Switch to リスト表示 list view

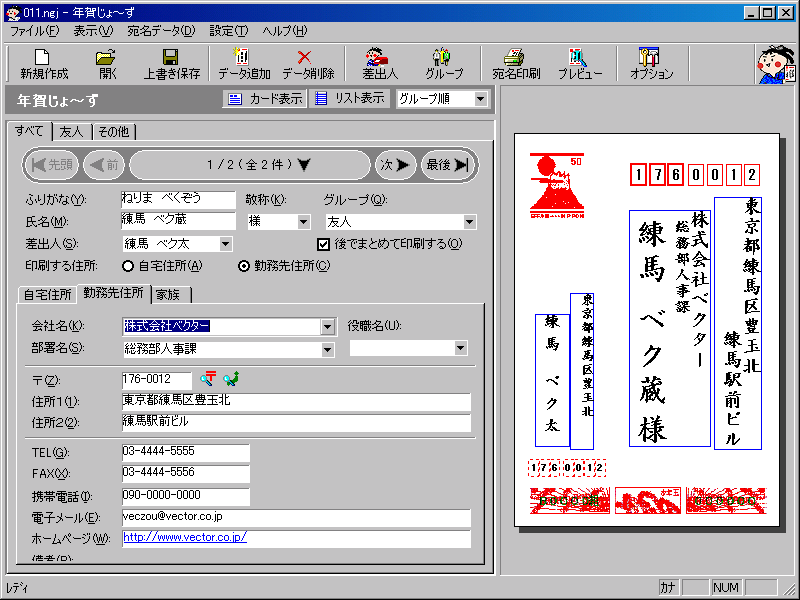click(349, 98)
